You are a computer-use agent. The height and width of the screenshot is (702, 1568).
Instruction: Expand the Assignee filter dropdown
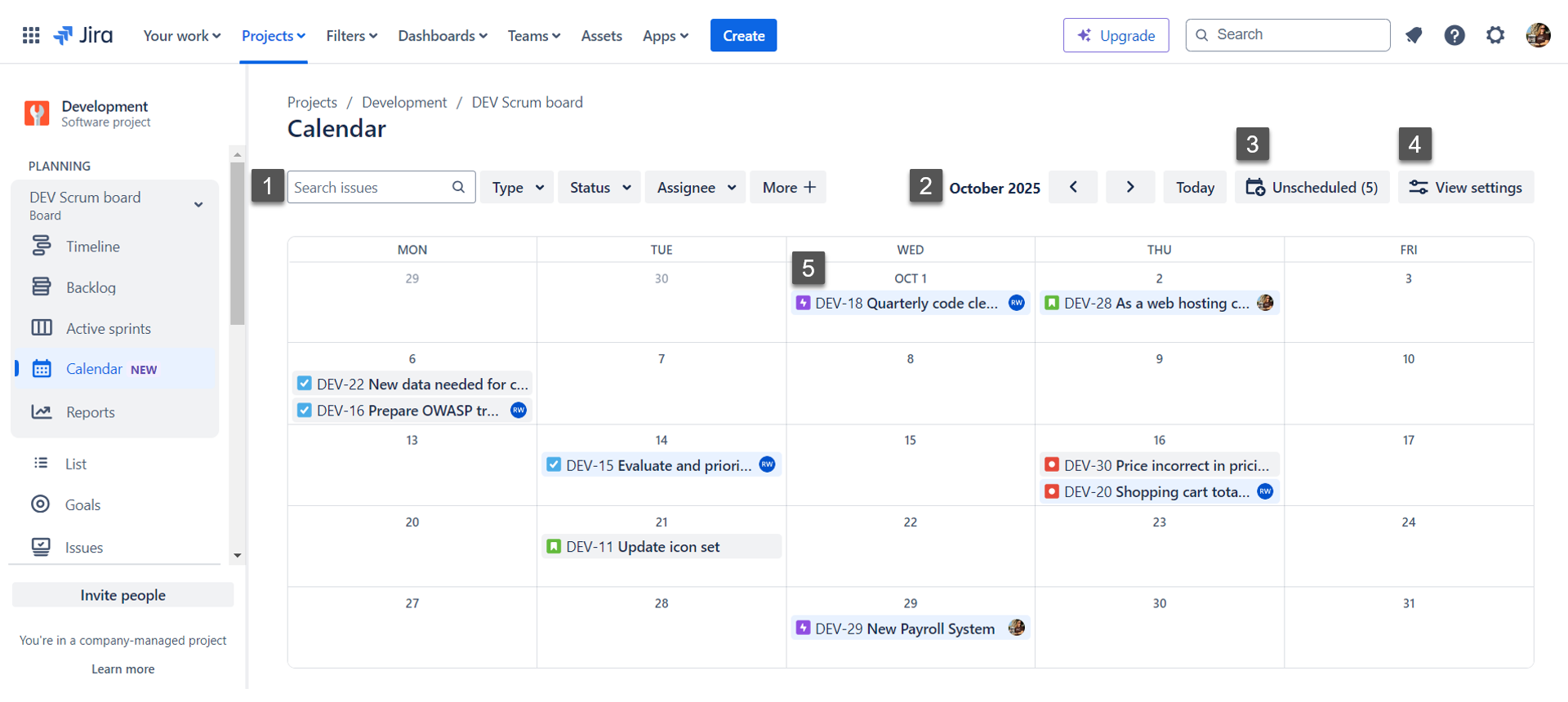tap(696, 187)
